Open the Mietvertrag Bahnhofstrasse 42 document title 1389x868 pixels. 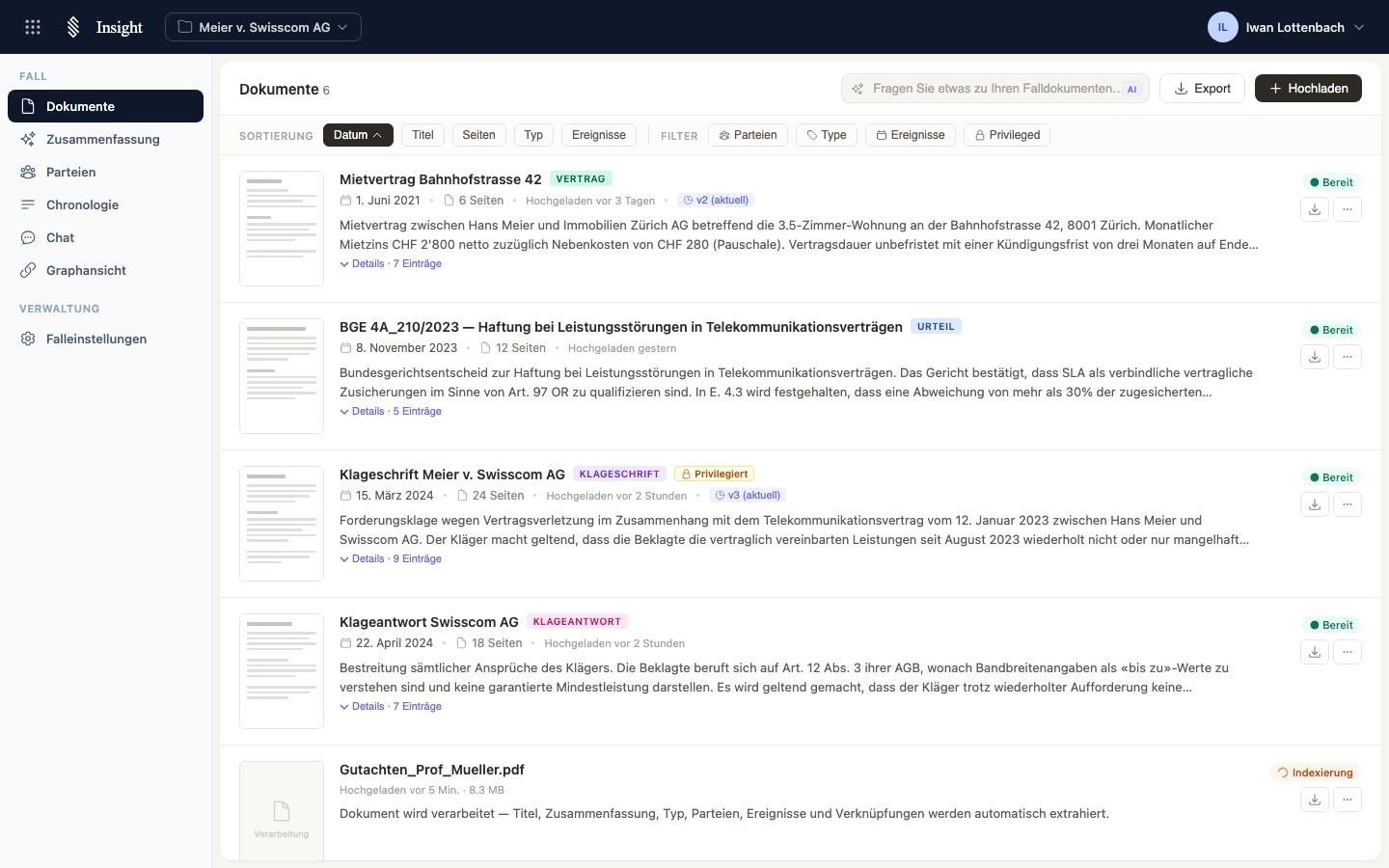pyautogui.click(x=441, y=179)
